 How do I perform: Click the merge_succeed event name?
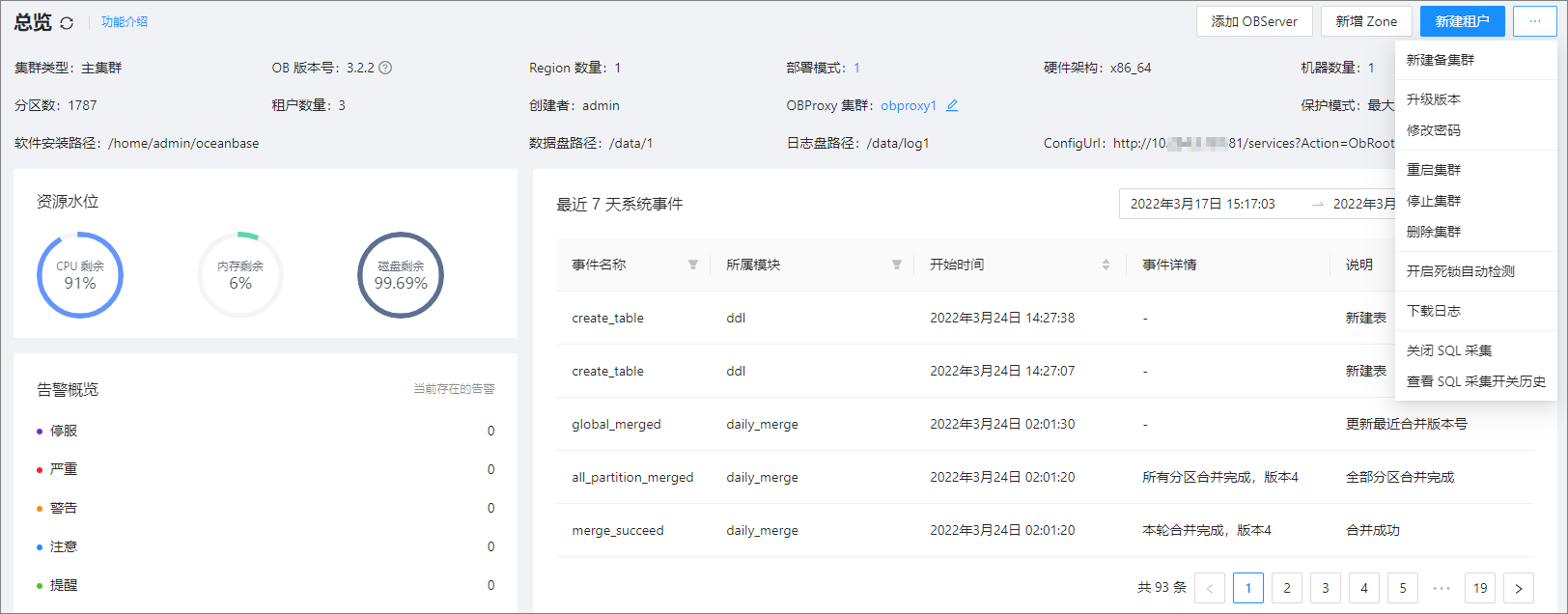618,530
